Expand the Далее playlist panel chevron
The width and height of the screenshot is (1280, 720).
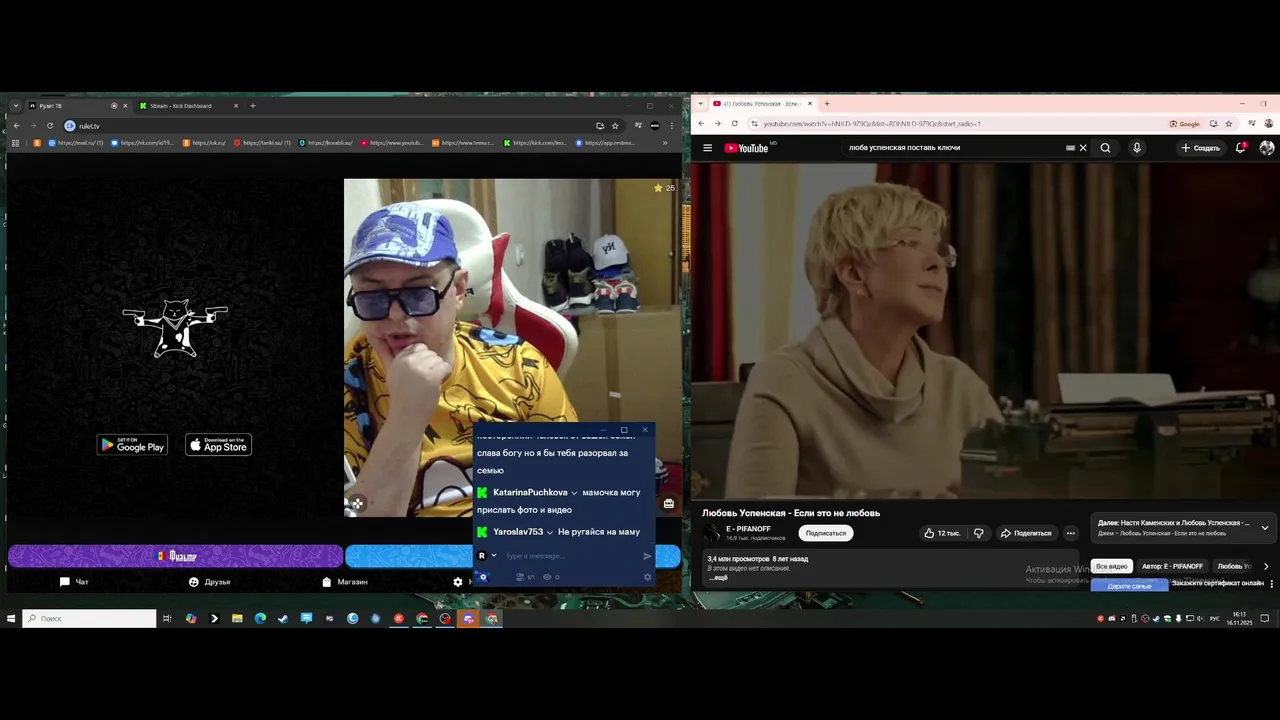click(1264, 527)
